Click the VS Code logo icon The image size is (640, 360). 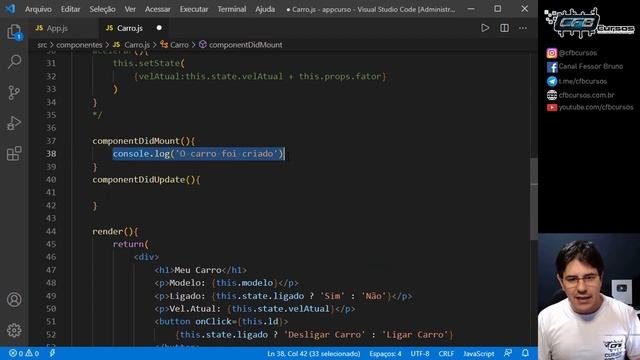(10, 9)
